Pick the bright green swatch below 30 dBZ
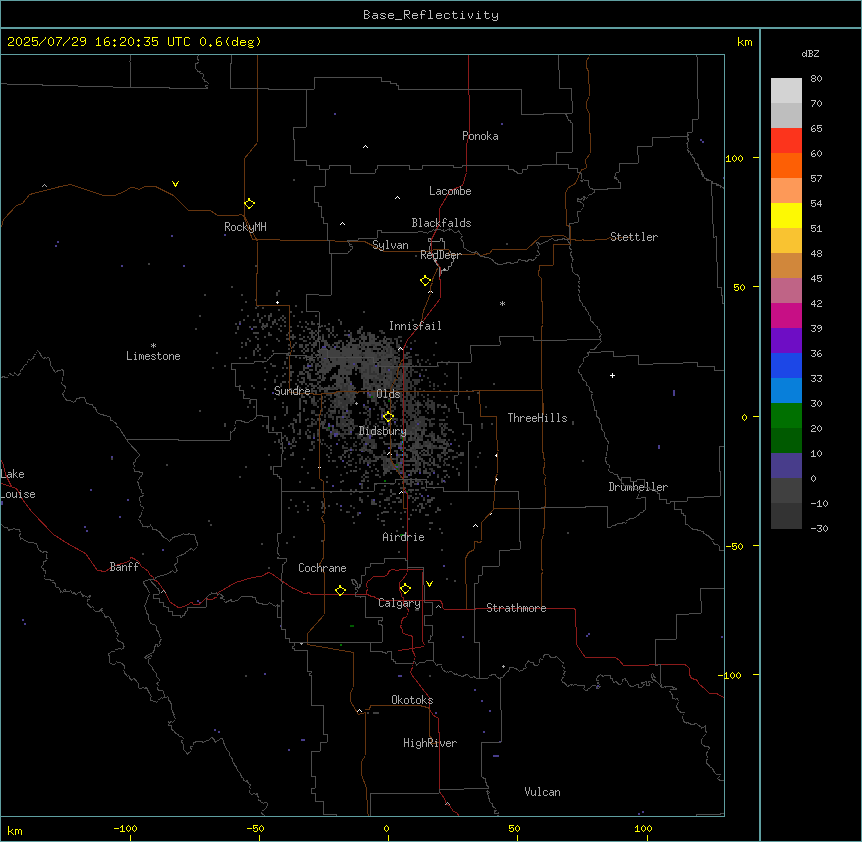The width and height of the screenshot is (862, 842). tap(786, 416)
